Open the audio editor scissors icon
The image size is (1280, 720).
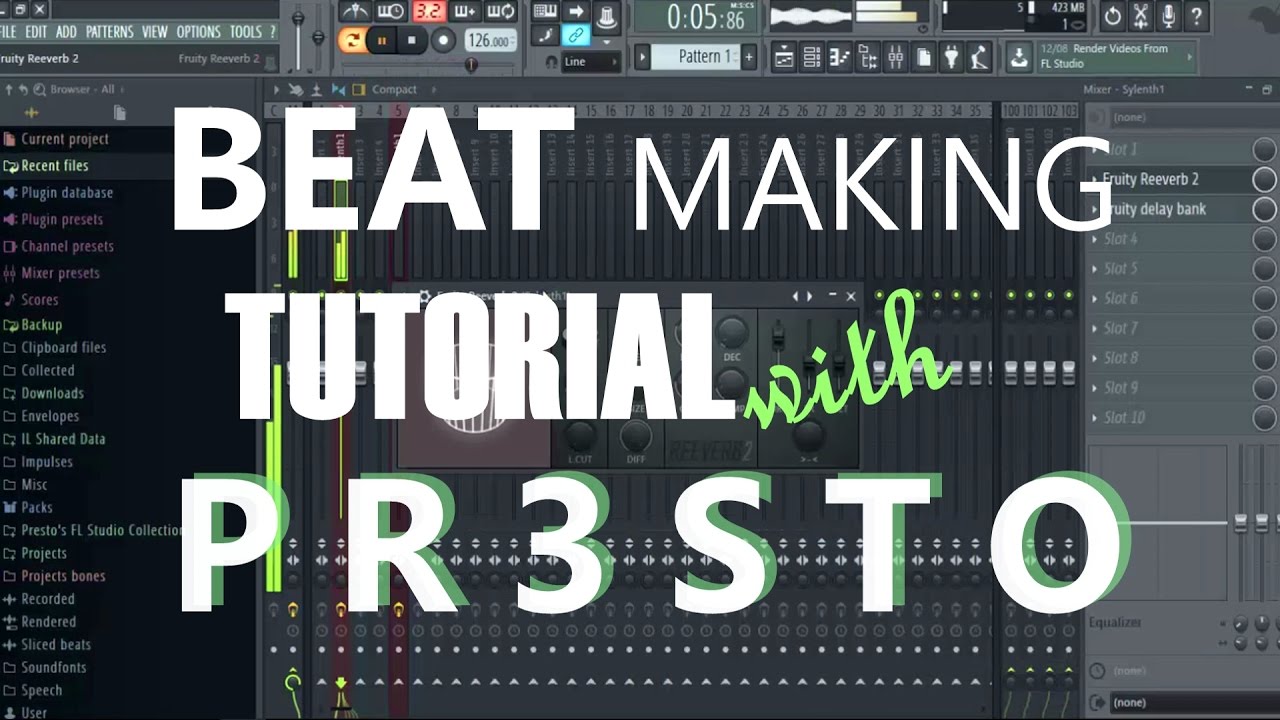click(x=1140, y=16)
